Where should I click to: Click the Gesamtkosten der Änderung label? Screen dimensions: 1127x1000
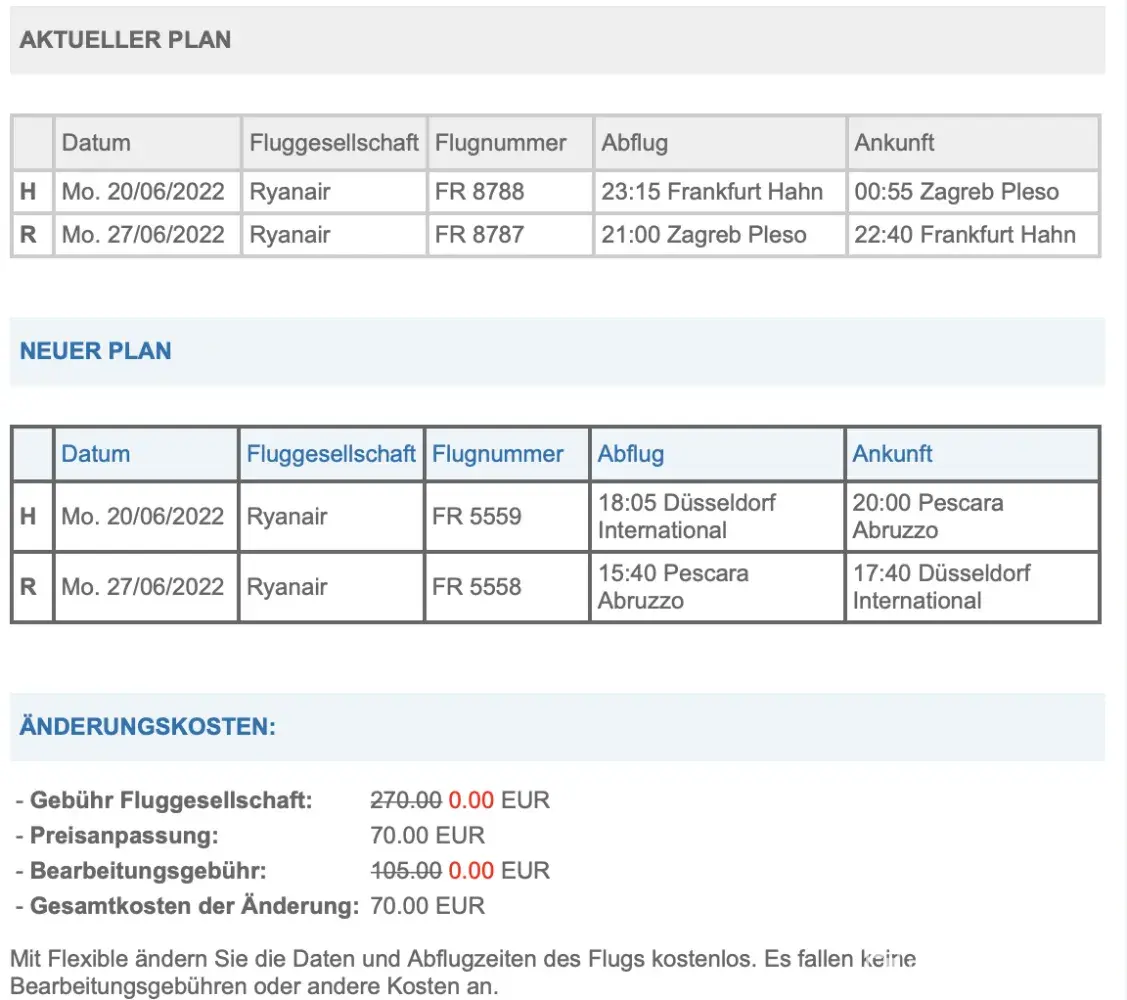click(194, 906)
